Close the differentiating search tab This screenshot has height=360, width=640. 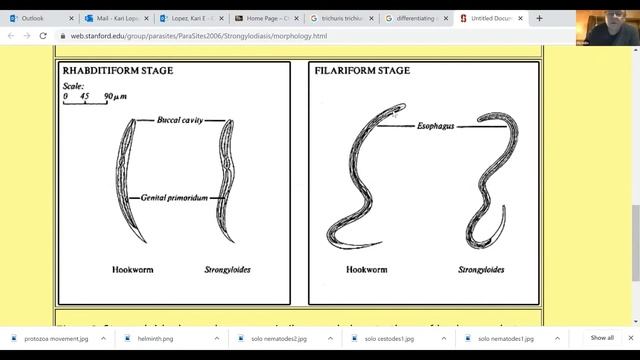coord(446,18)
